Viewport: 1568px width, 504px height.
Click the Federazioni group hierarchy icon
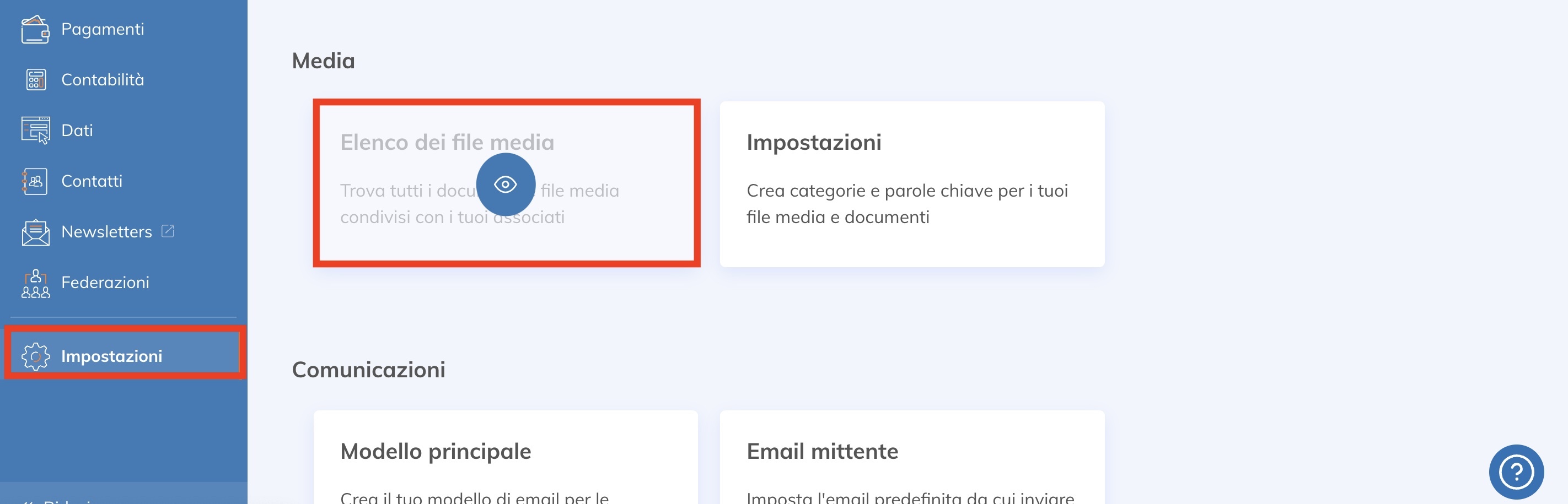pos(35,283)
